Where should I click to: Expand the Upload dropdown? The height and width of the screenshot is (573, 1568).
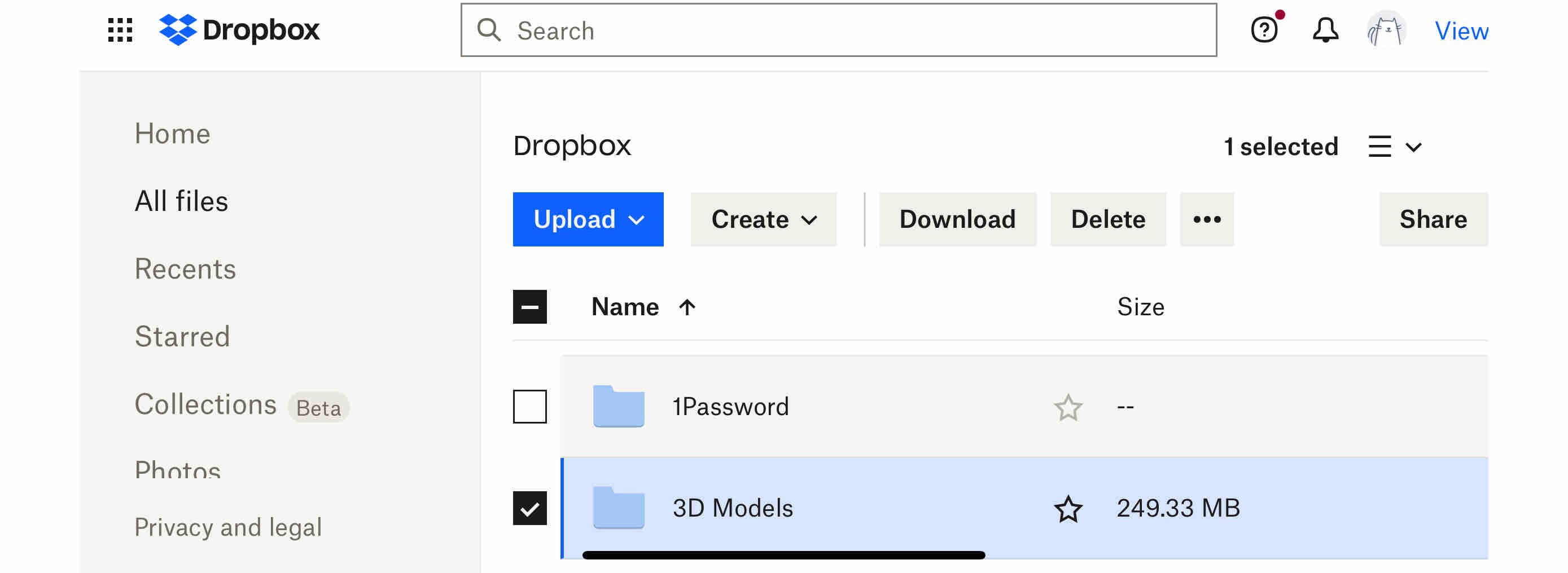588,219
